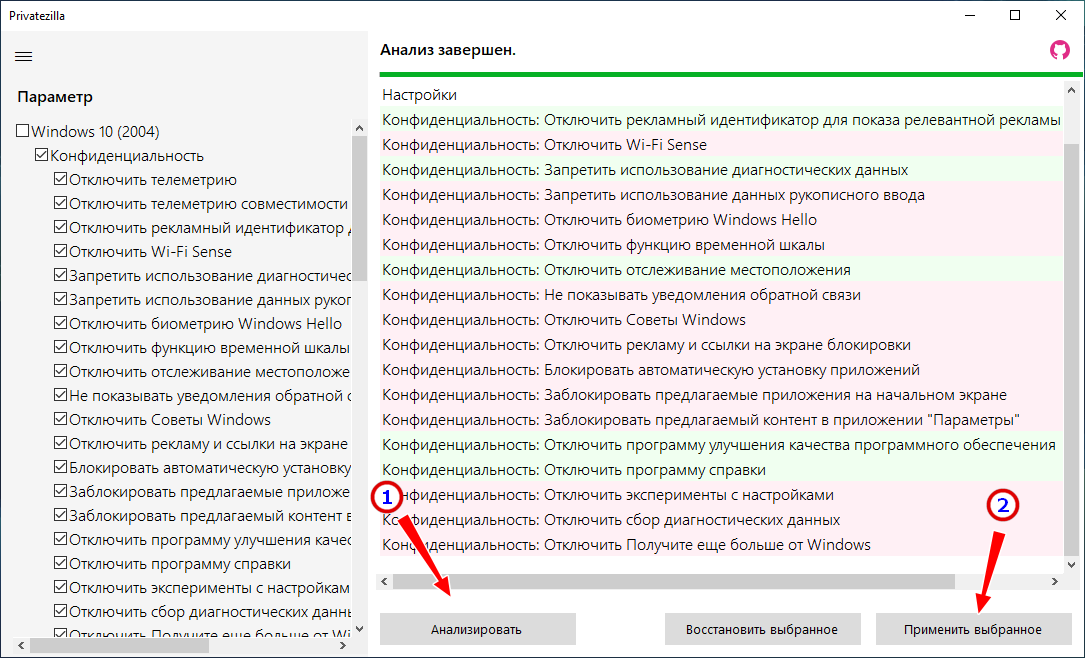
Task: Apply selected settings with "Применить выбранное"
Action: [x=973, y=630]
